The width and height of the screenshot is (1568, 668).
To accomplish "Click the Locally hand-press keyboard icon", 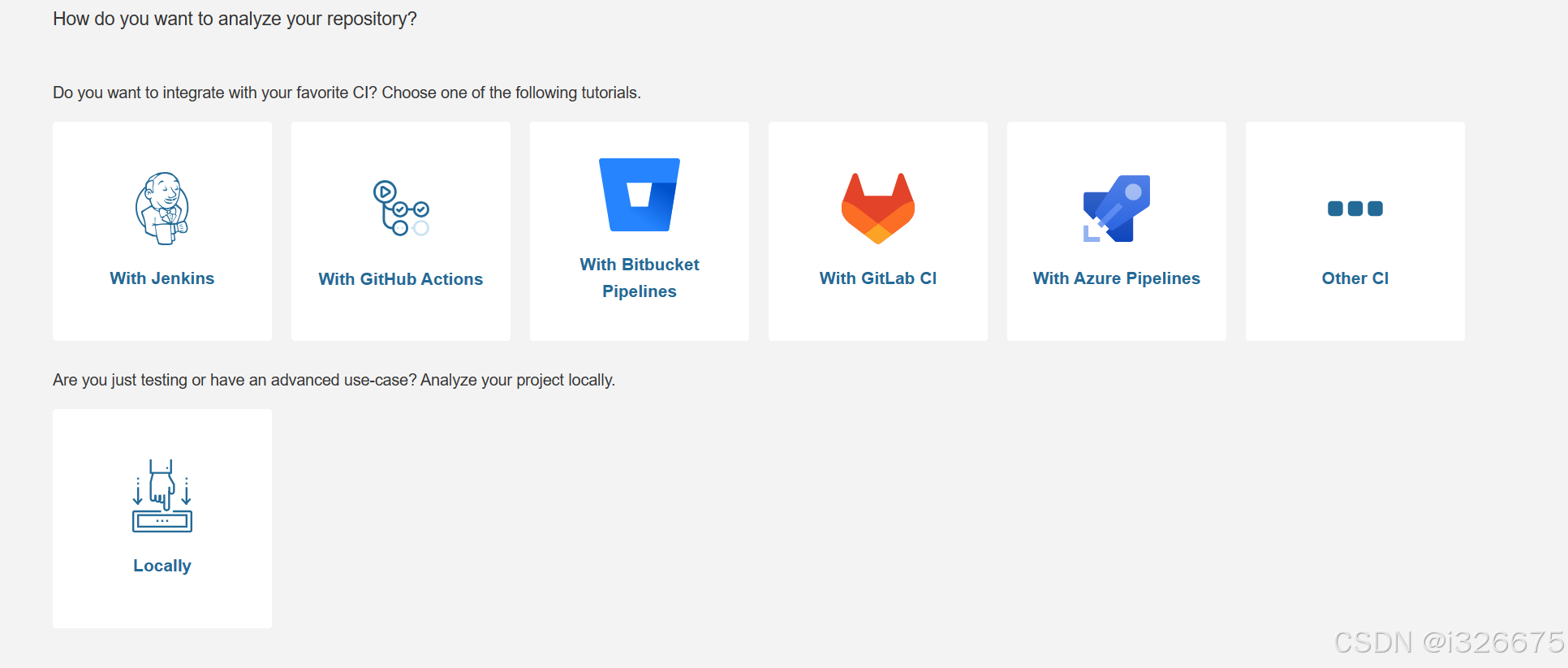I will [162, 496].
